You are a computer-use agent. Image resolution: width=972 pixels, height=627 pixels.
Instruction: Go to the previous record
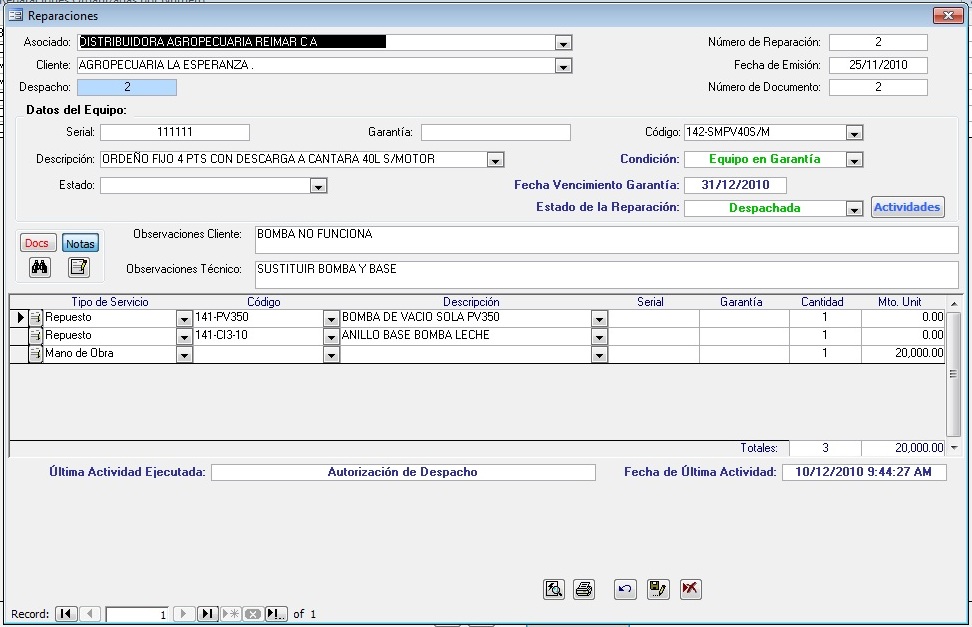click(90, 614)
